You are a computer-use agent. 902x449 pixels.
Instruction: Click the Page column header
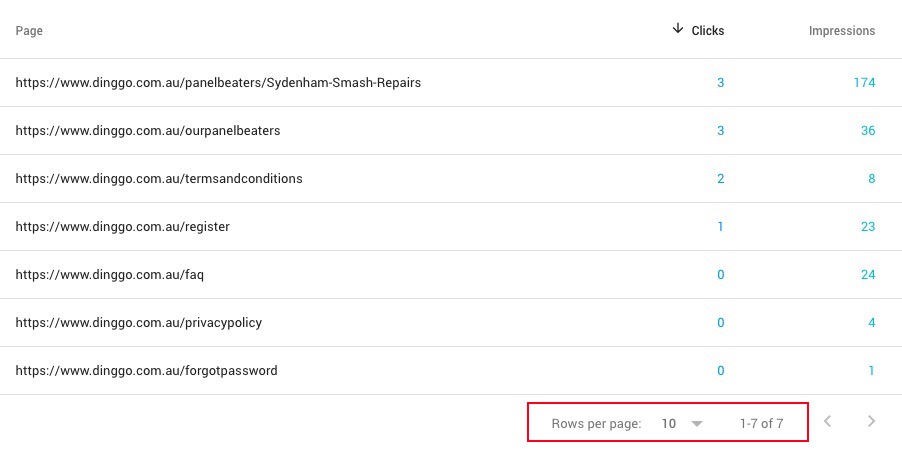coord(29,31)
